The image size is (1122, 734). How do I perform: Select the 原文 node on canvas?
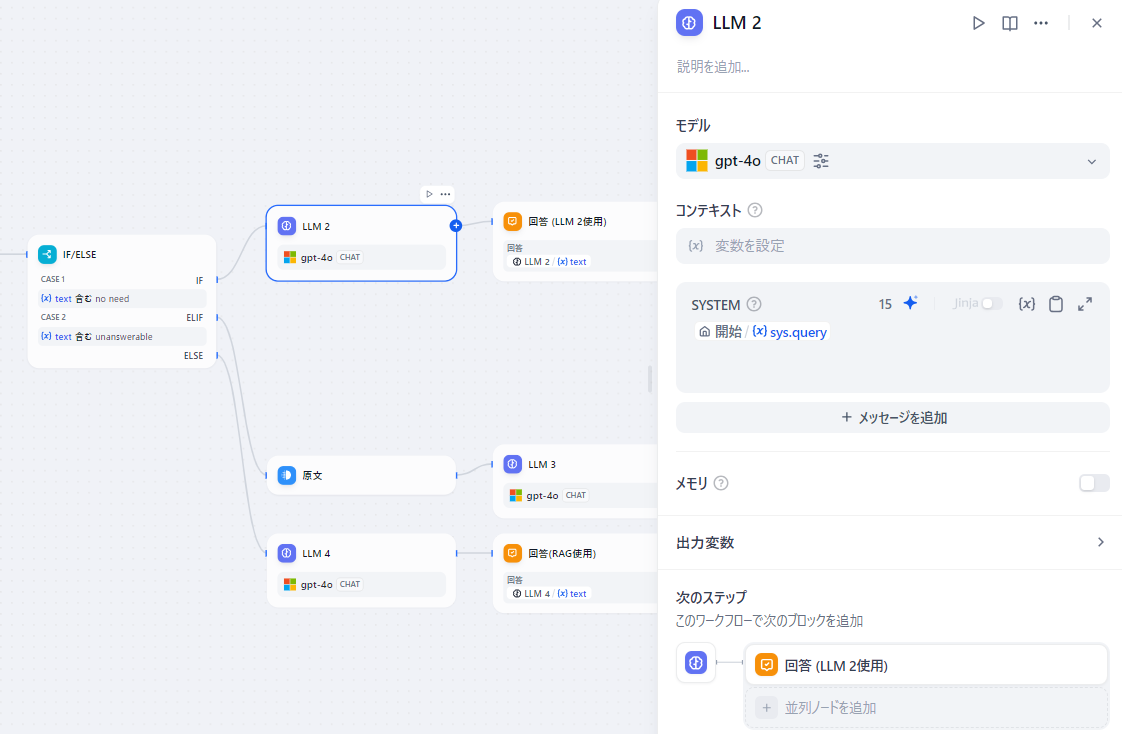point(361,475)
